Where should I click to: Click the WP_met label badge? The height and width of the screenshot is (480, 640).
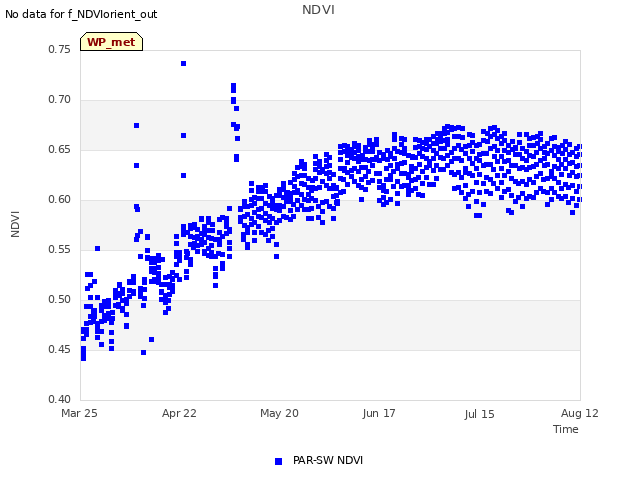tap(111, 42)
